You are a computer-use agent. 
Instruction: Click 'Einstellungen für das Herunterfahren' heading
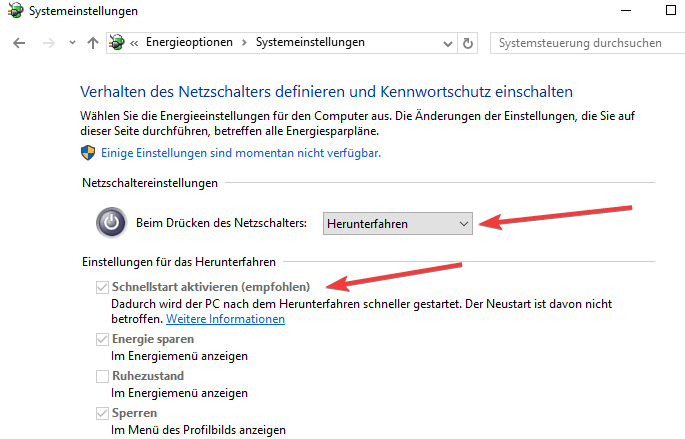pyautogui.click(x=179, y=262)
